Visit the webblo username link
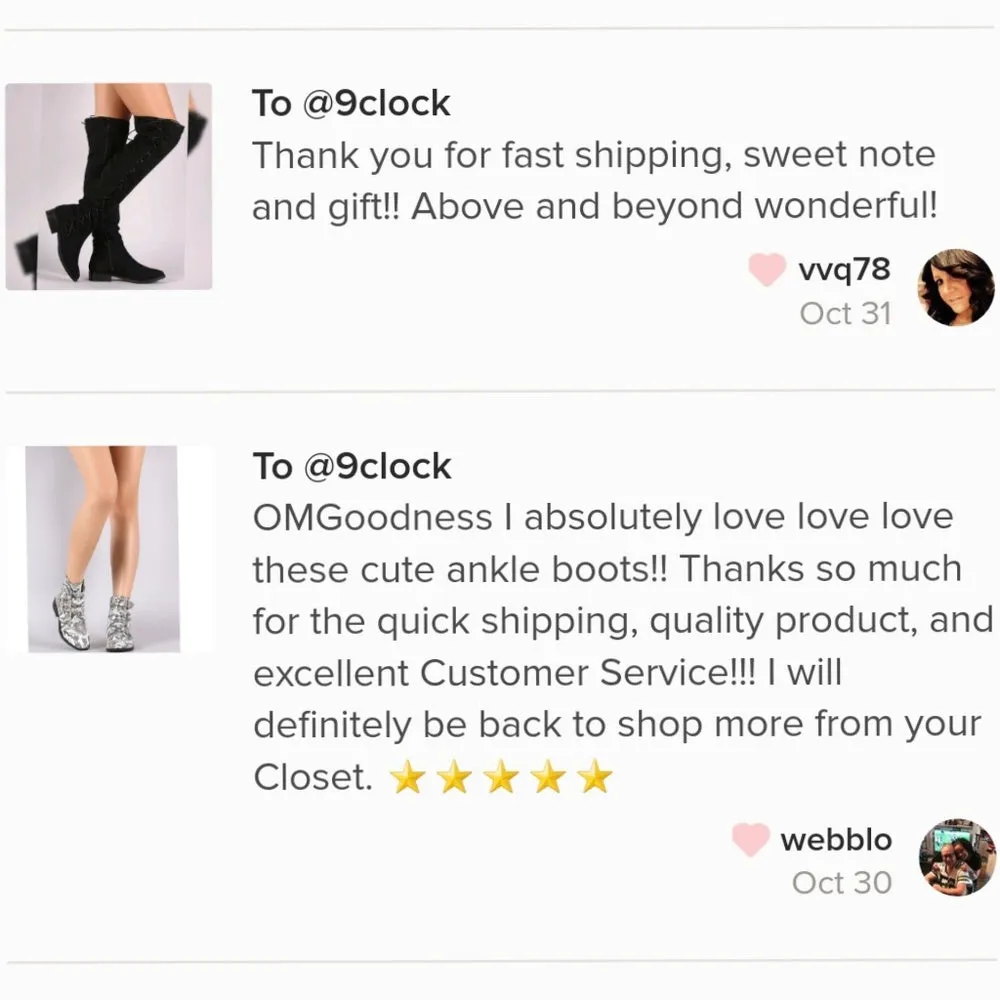This screenshot has width=1000, height=1000. (x=836, y=839)
